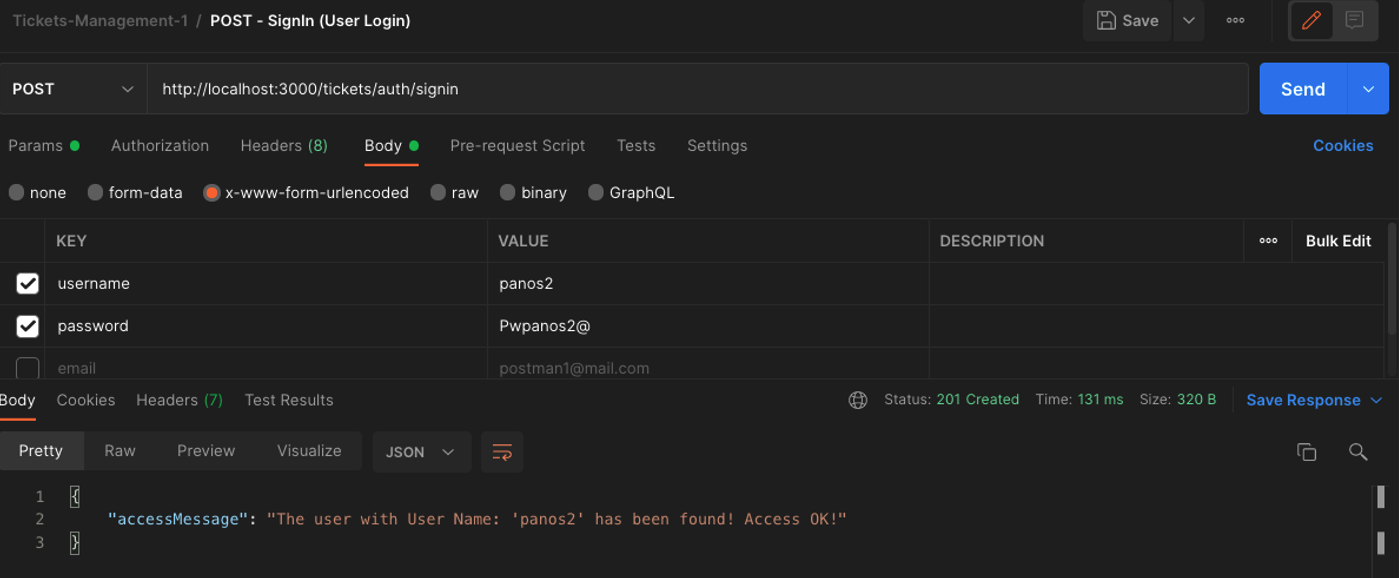The image size is (1399, 578).
Task: Send the SignIn request
Action: [x=1302, y=88]
